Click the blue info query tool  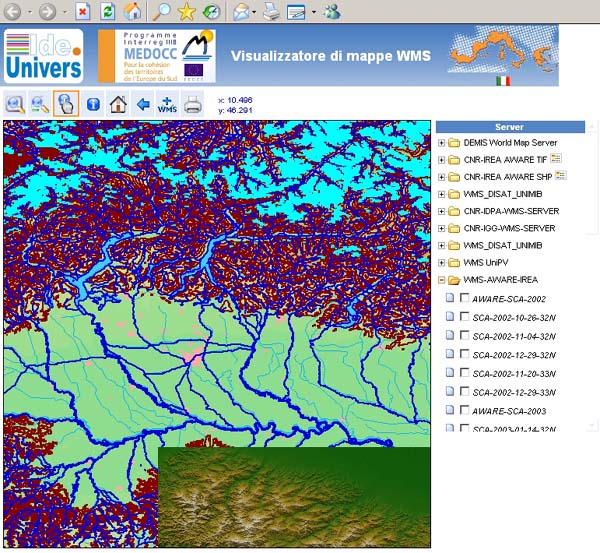tap(93, 104)
